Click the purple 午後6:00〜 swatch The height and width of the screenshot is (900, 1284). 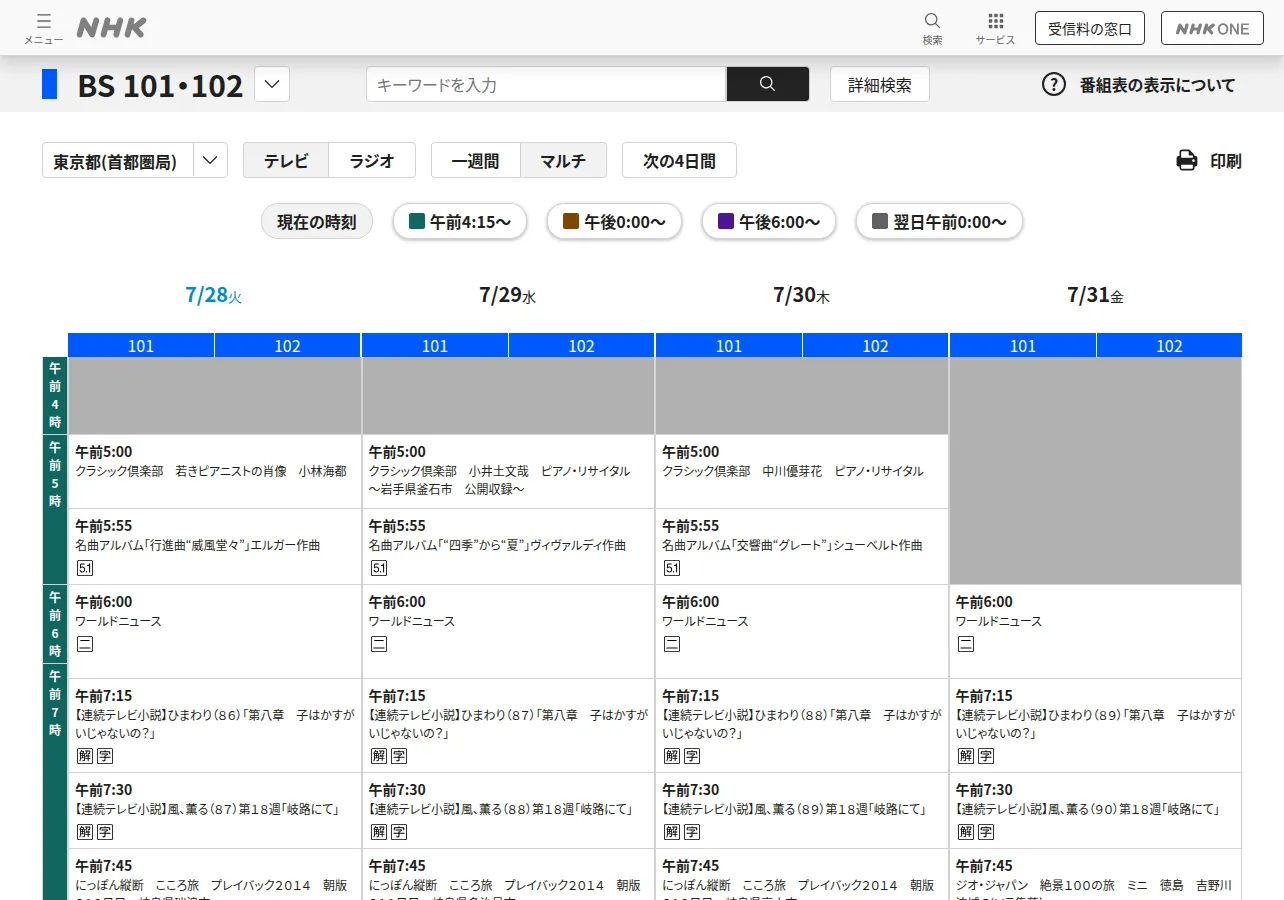pyautogui.click(x=726, y=222)
